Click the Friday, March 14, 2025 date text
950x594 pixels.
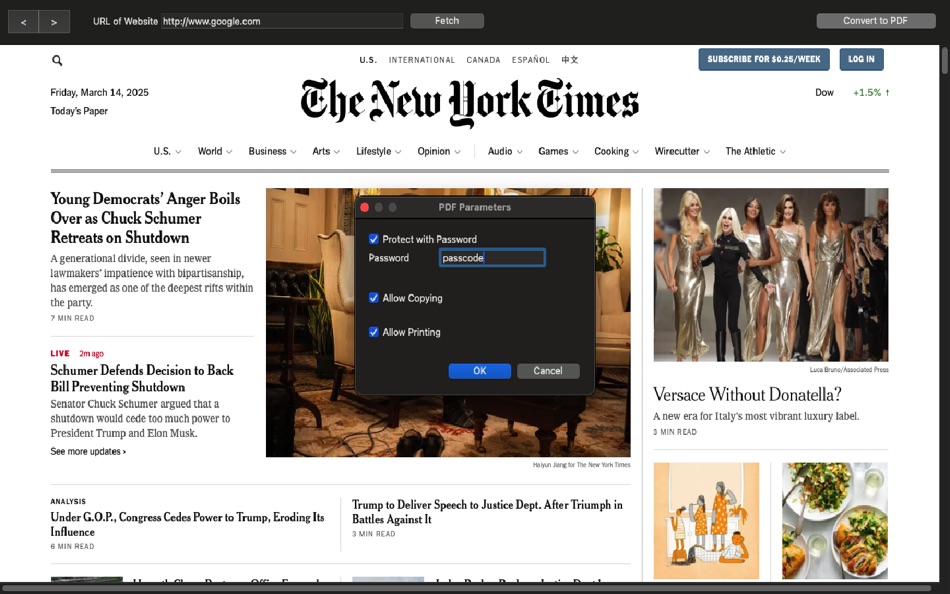point(99,93)
